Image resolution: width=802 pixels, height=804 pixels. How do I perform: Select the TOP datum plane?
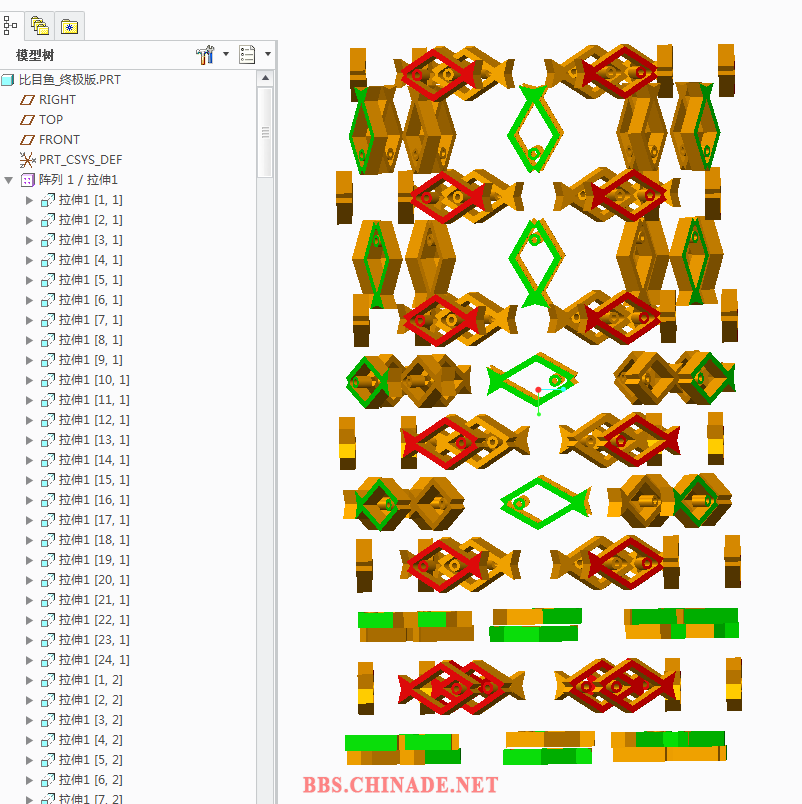[x=51, y=119]
